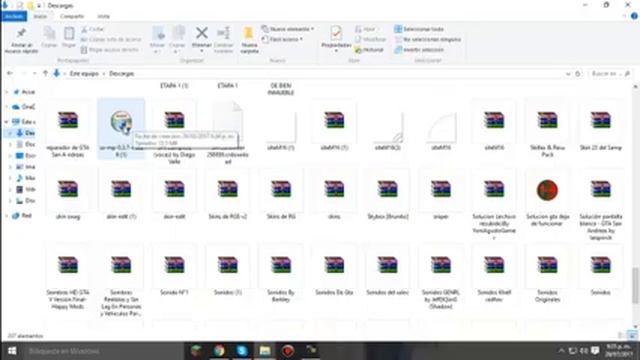Click Invertir selección

pyautogui.click(x=419, y=50)
